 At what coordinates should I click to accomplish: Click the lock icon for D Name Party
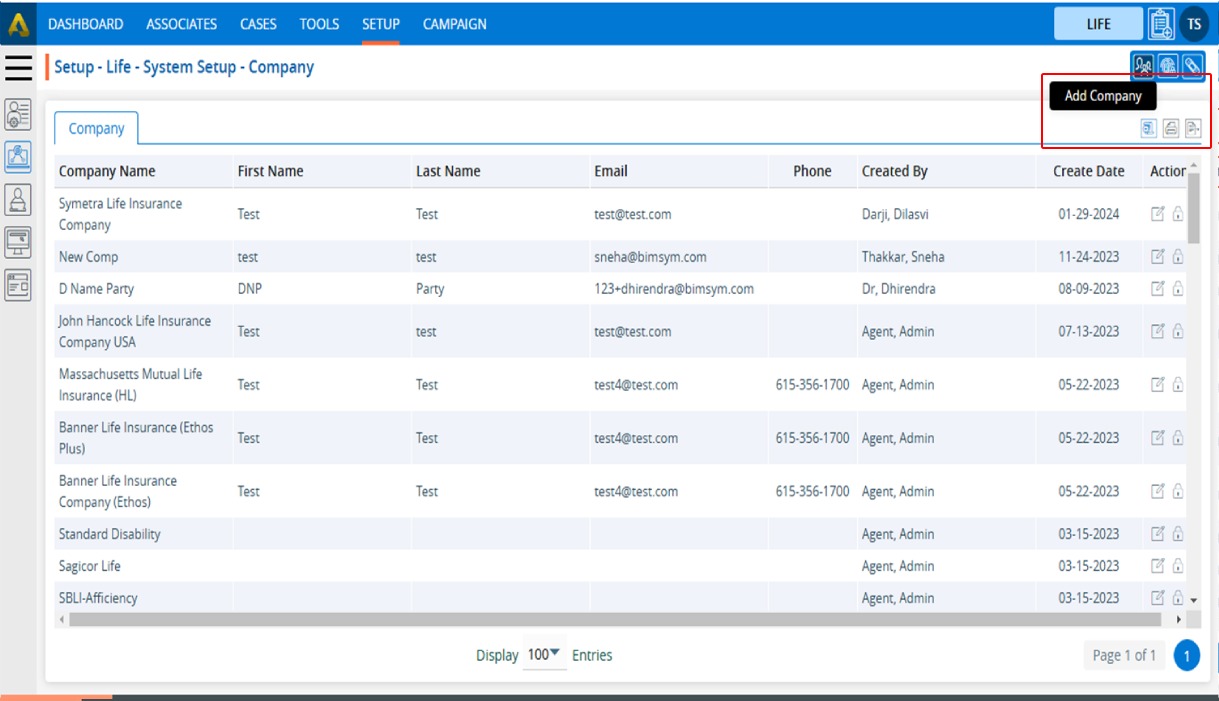[x=1177, y=289]
